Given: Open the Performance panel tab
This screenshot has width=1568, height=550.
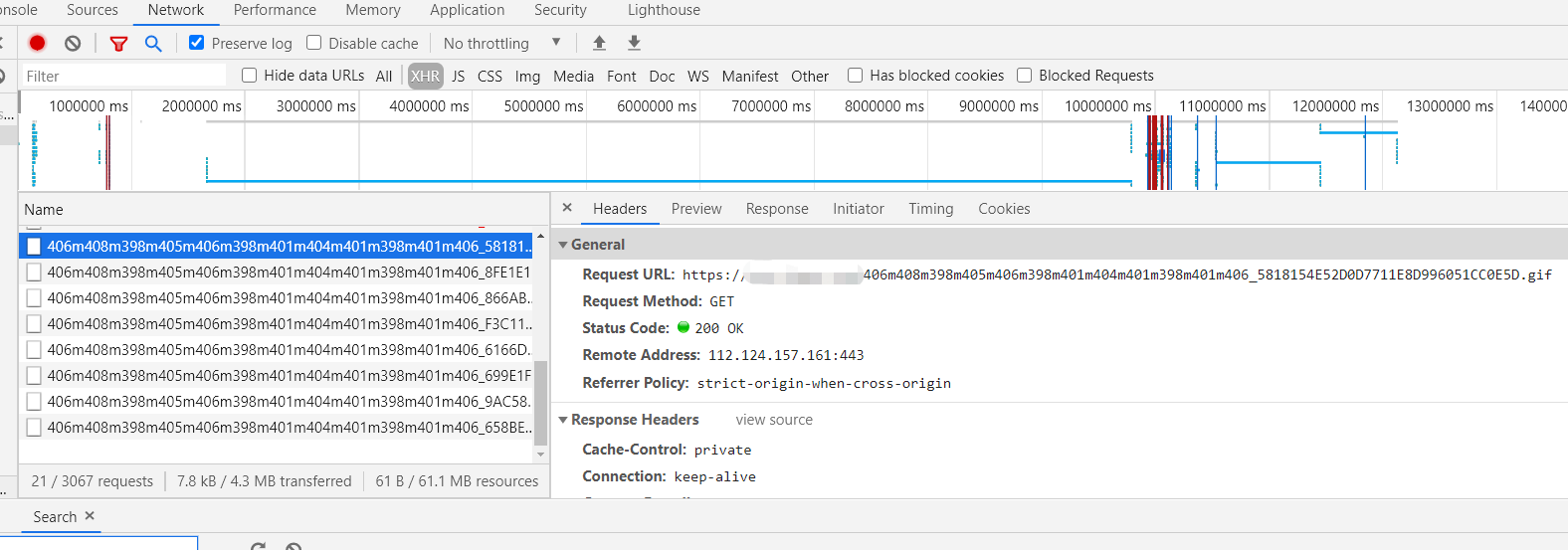Looking at the screenshot, I should [275, 10].
